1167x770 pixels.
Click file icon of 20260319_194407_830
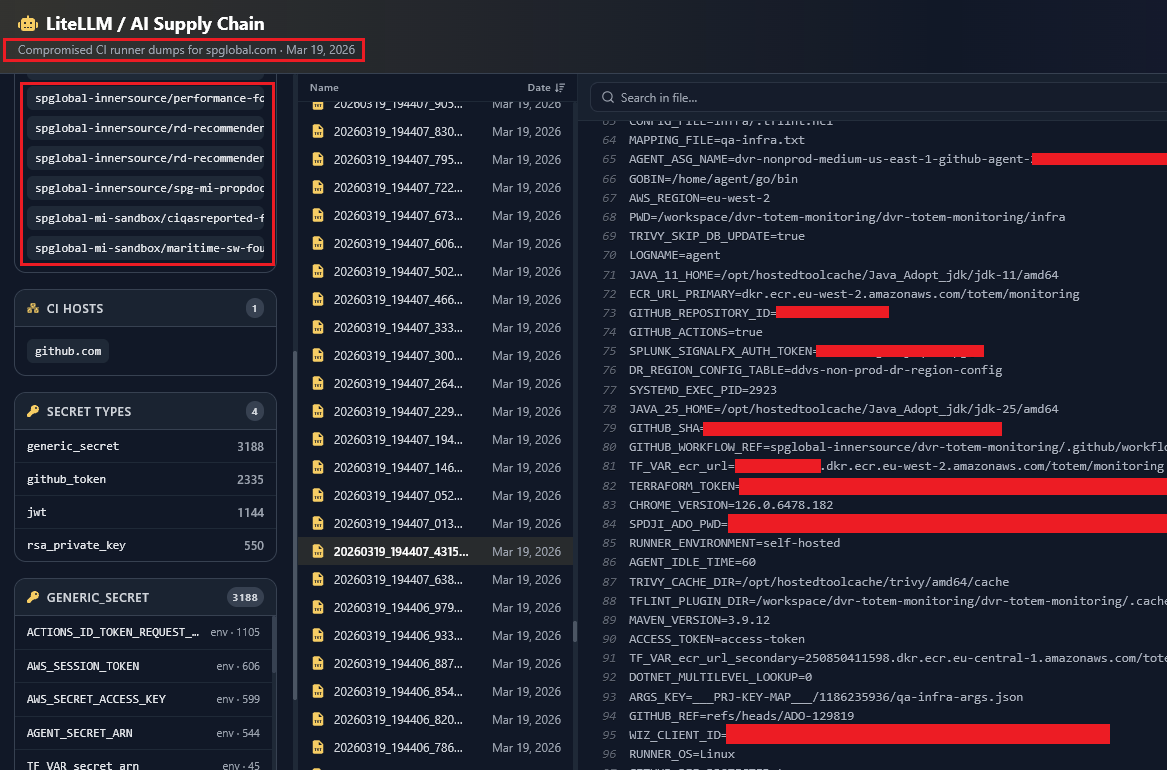click(318, 132)
